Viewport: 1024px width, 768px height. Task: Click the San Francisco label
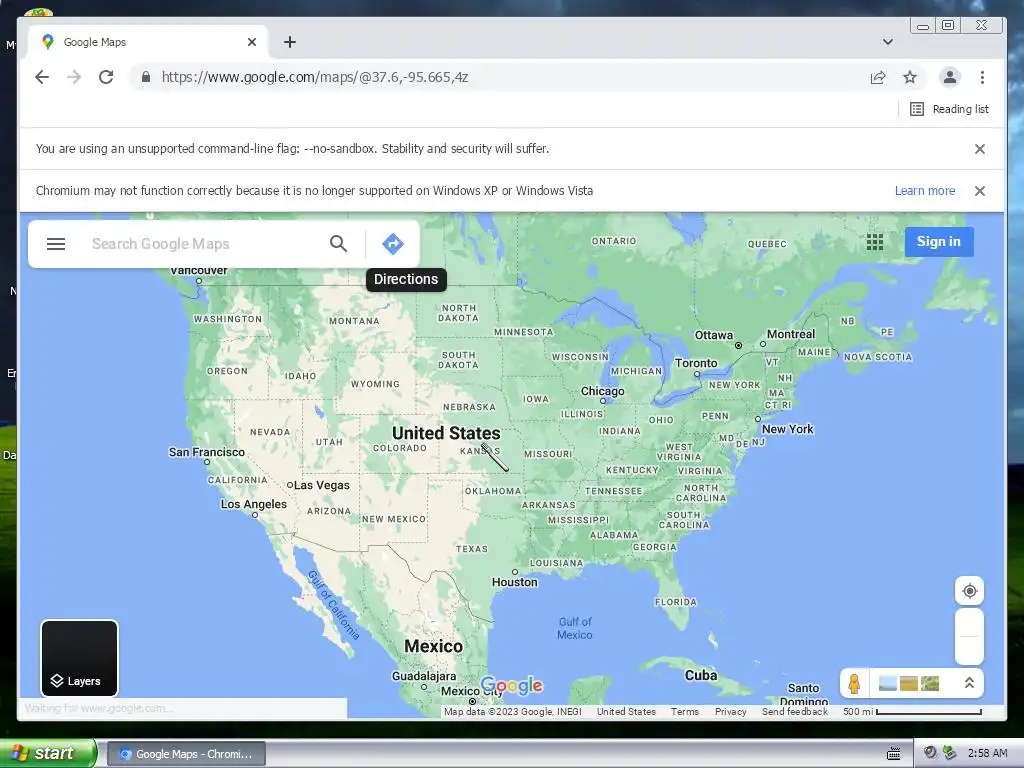[x=206, y=452]
